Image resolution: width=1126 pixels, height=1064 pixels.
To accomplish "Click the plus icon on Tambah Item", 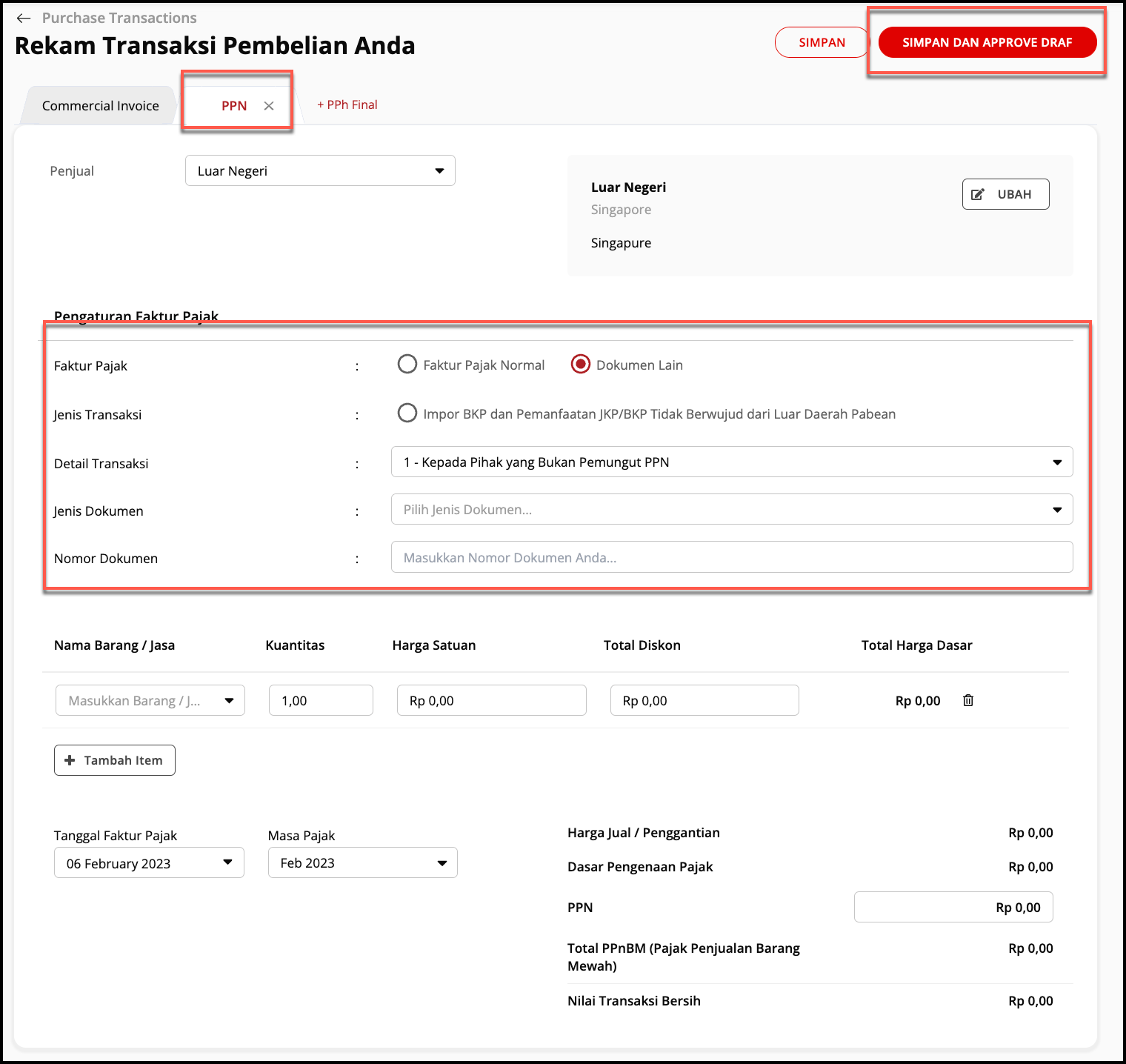I will 70,760.
